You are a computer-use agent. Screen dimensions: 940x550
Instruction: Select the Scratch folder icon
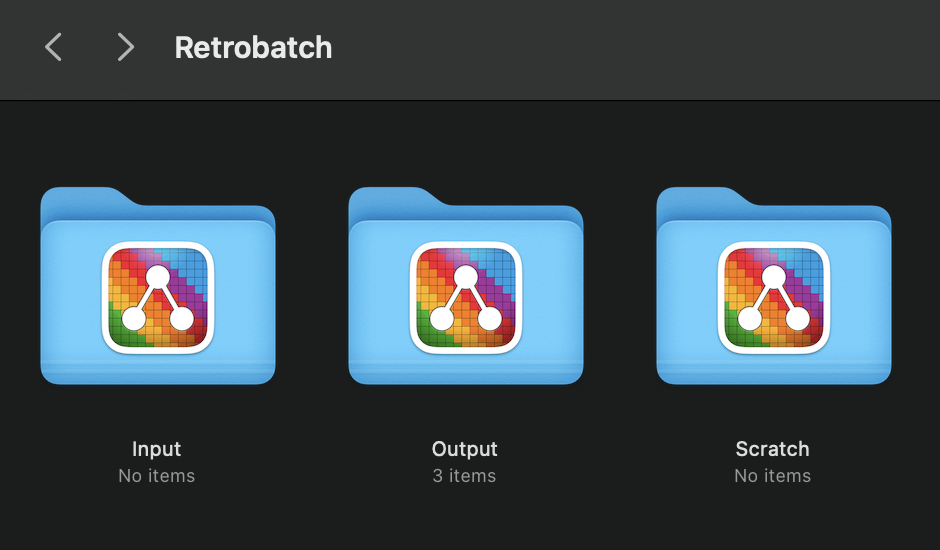tap(774, 285)
